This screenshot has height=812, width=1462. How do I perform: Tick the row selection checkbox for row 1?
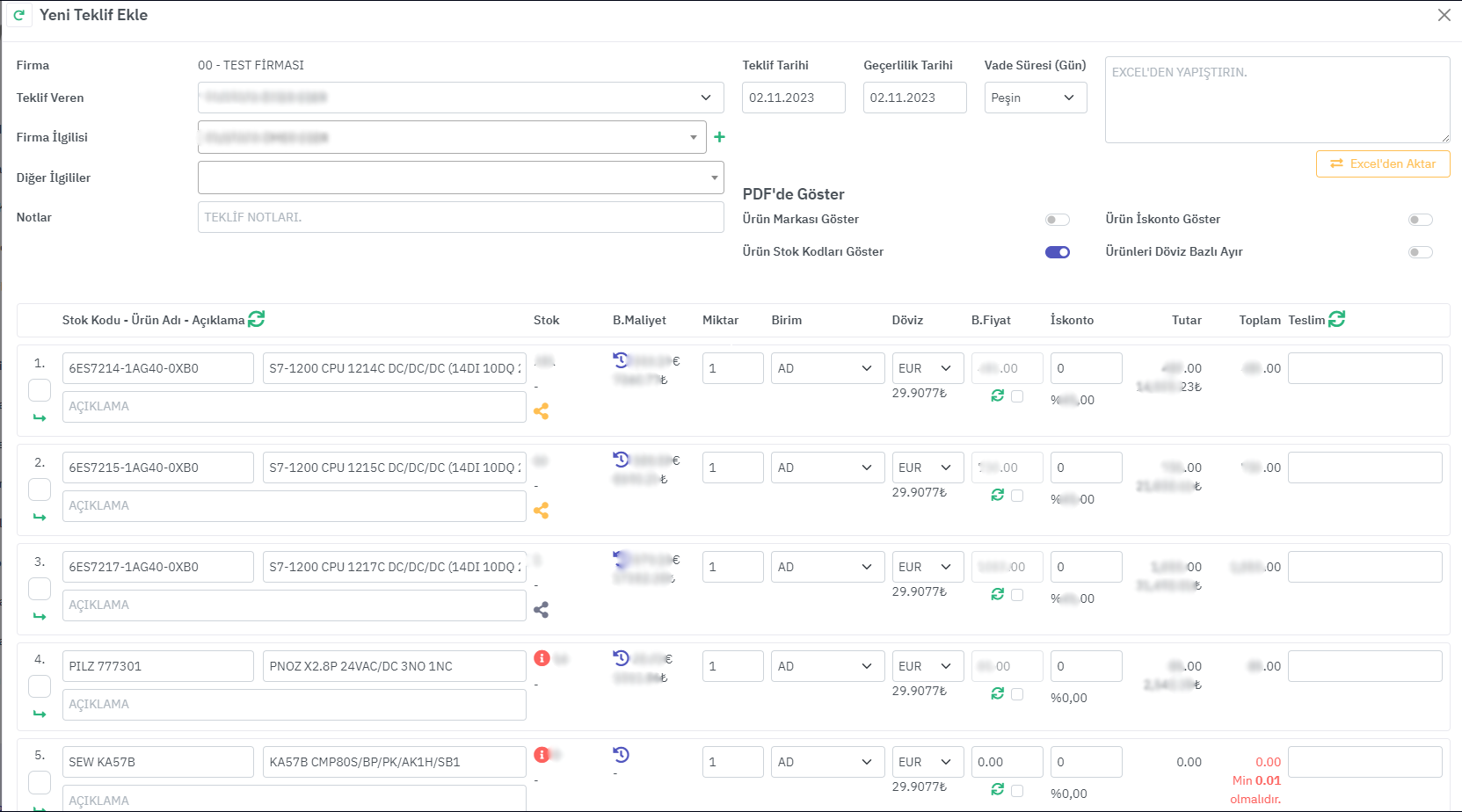pos(40,390)
